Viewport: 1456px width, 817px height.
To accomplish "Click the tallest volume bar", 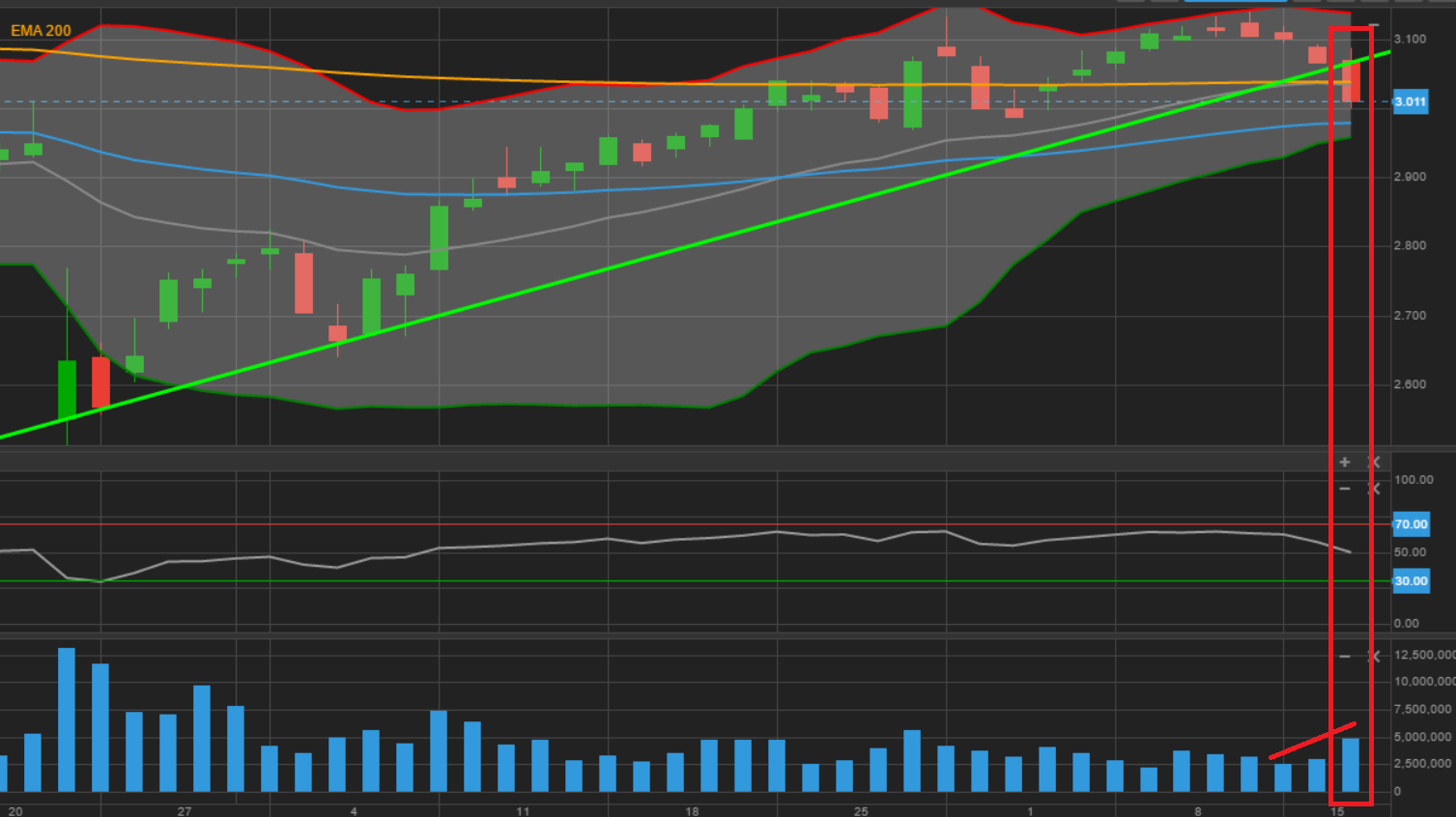I will pos(67,719).
